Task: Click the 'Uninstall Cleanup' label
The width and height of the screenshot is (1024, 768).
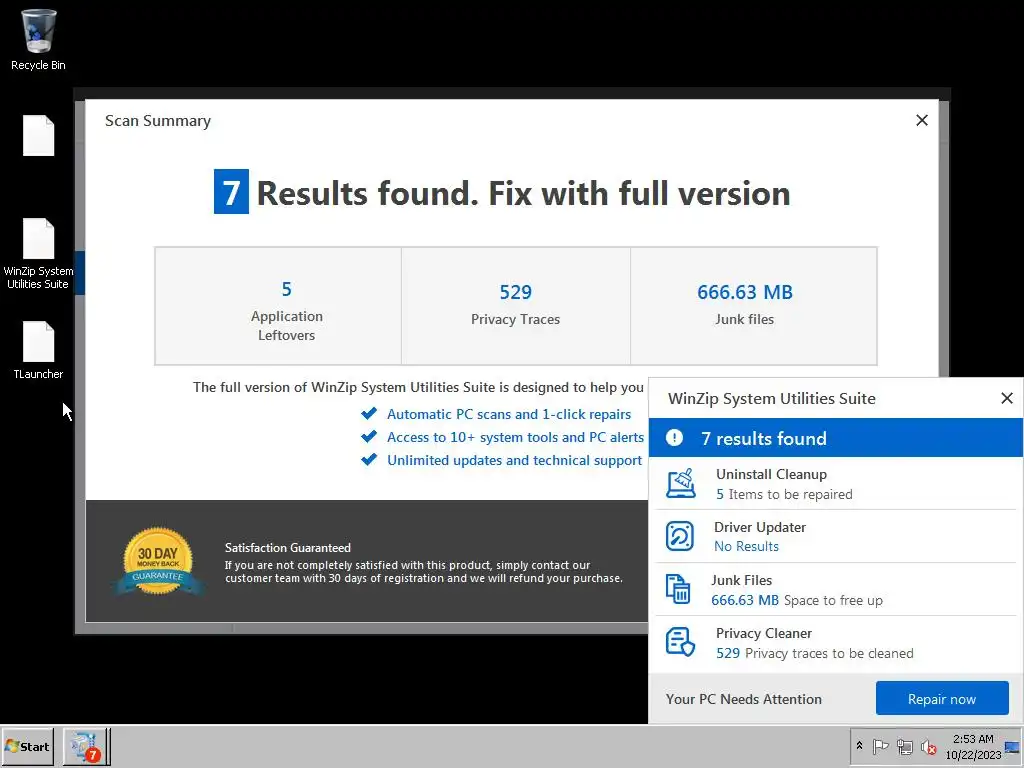Action: pyautogui.click(x=771, y=474)
